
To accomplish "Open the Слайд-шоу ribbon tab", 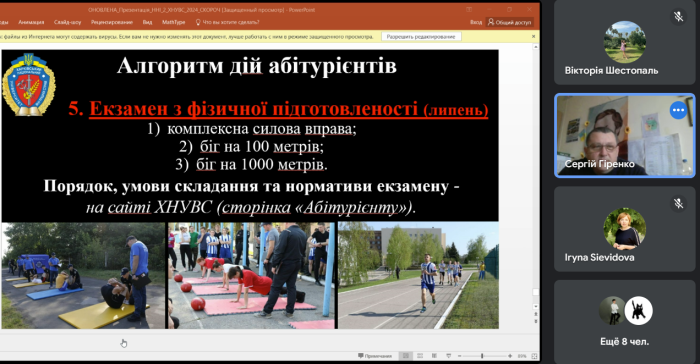I will pyautogui.click(x=67, y=22).
